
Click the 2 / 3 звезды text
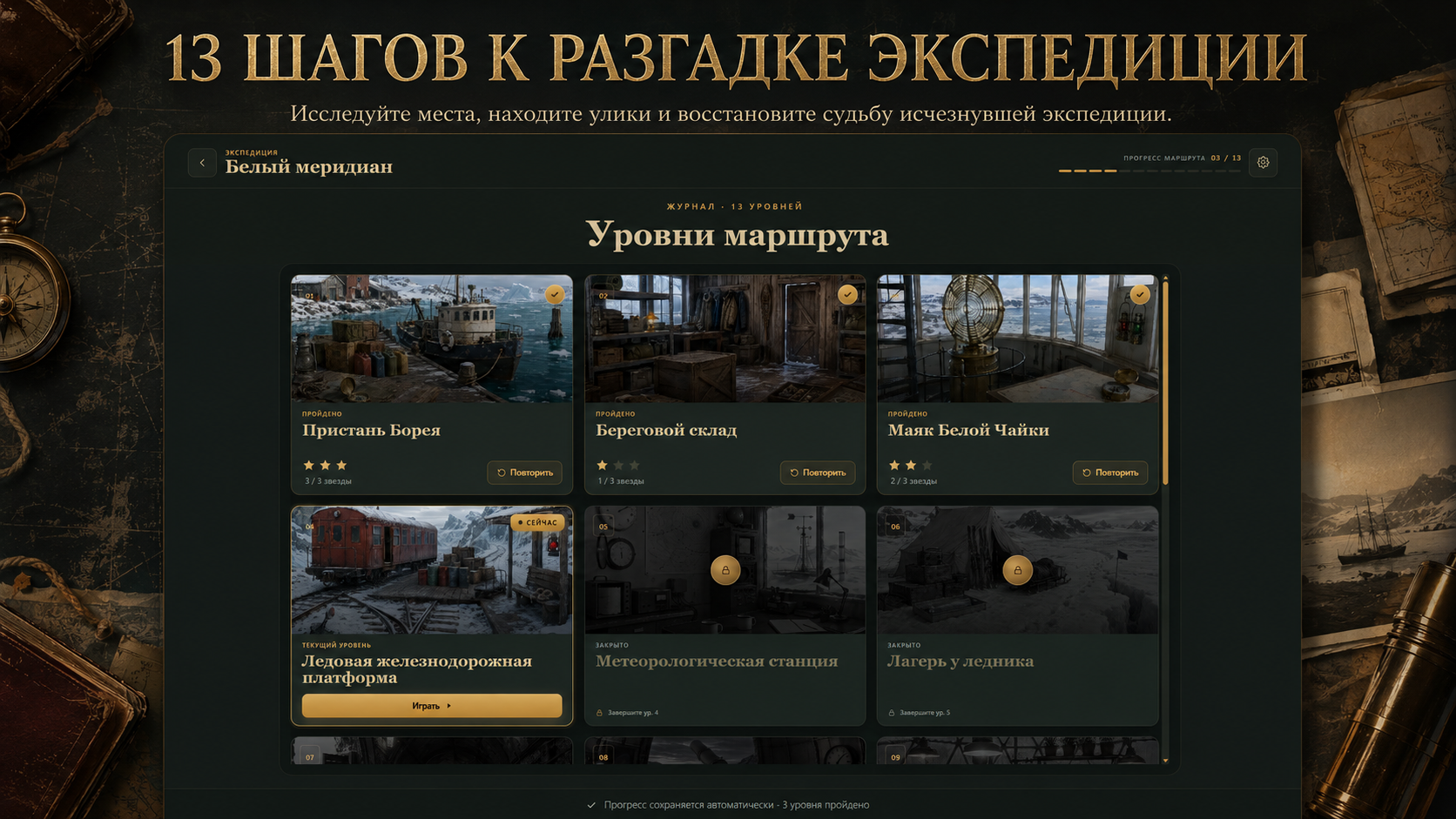point(913,481)
